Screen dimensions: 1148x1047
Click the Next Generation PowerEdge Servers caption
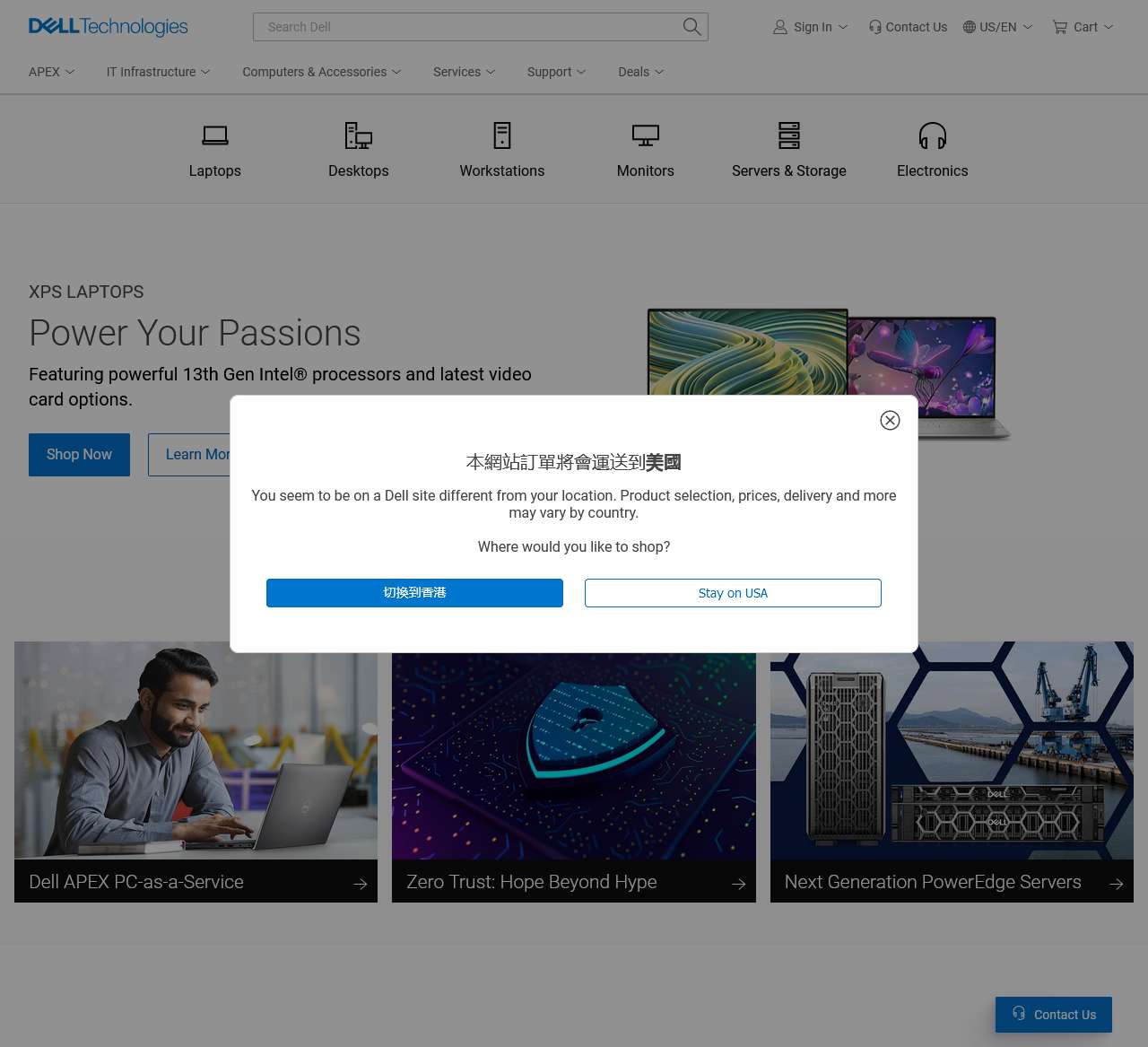pos(933,882)
